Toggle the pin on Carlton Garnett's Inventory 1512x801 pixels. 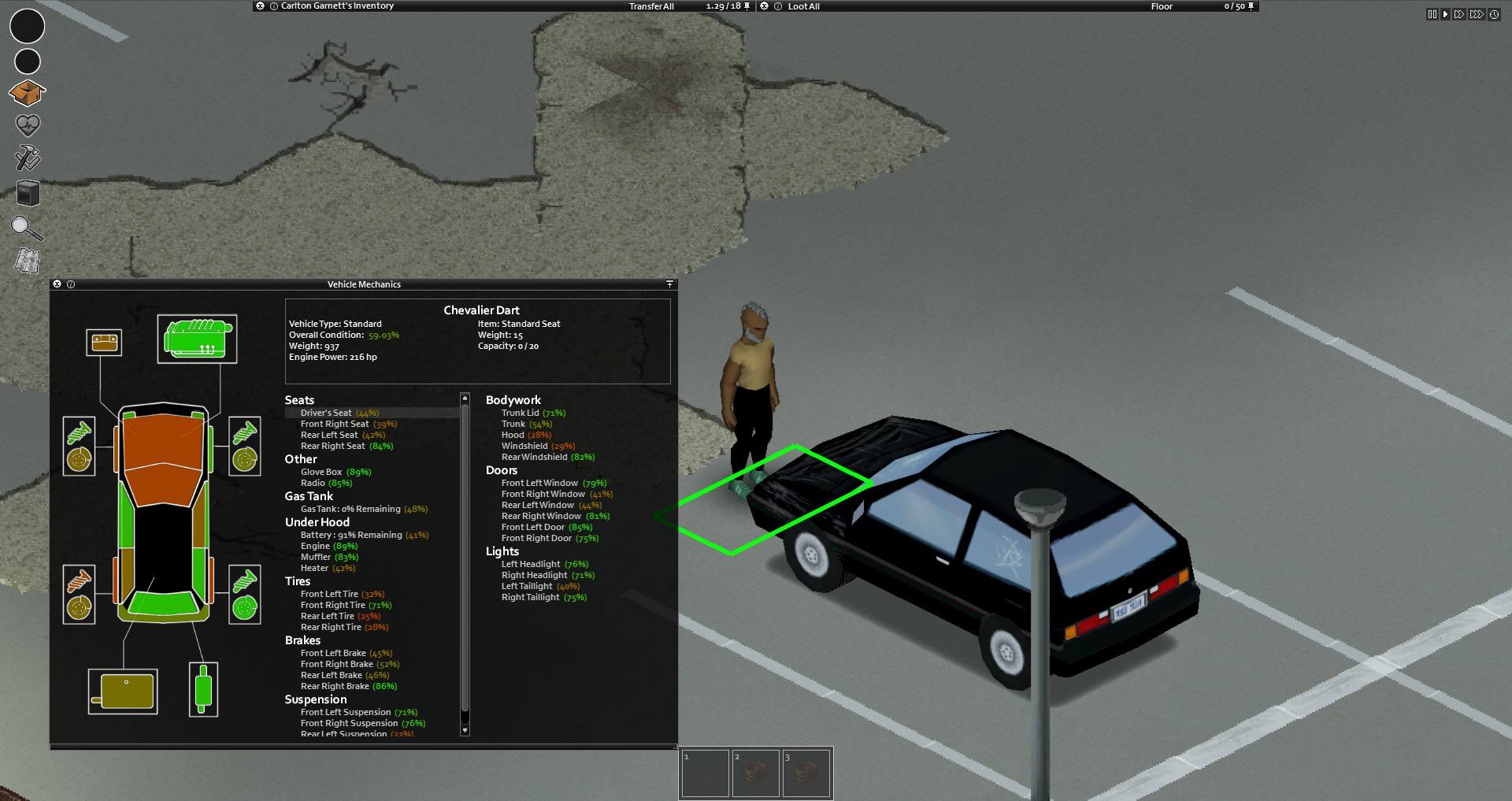(747, 6)
